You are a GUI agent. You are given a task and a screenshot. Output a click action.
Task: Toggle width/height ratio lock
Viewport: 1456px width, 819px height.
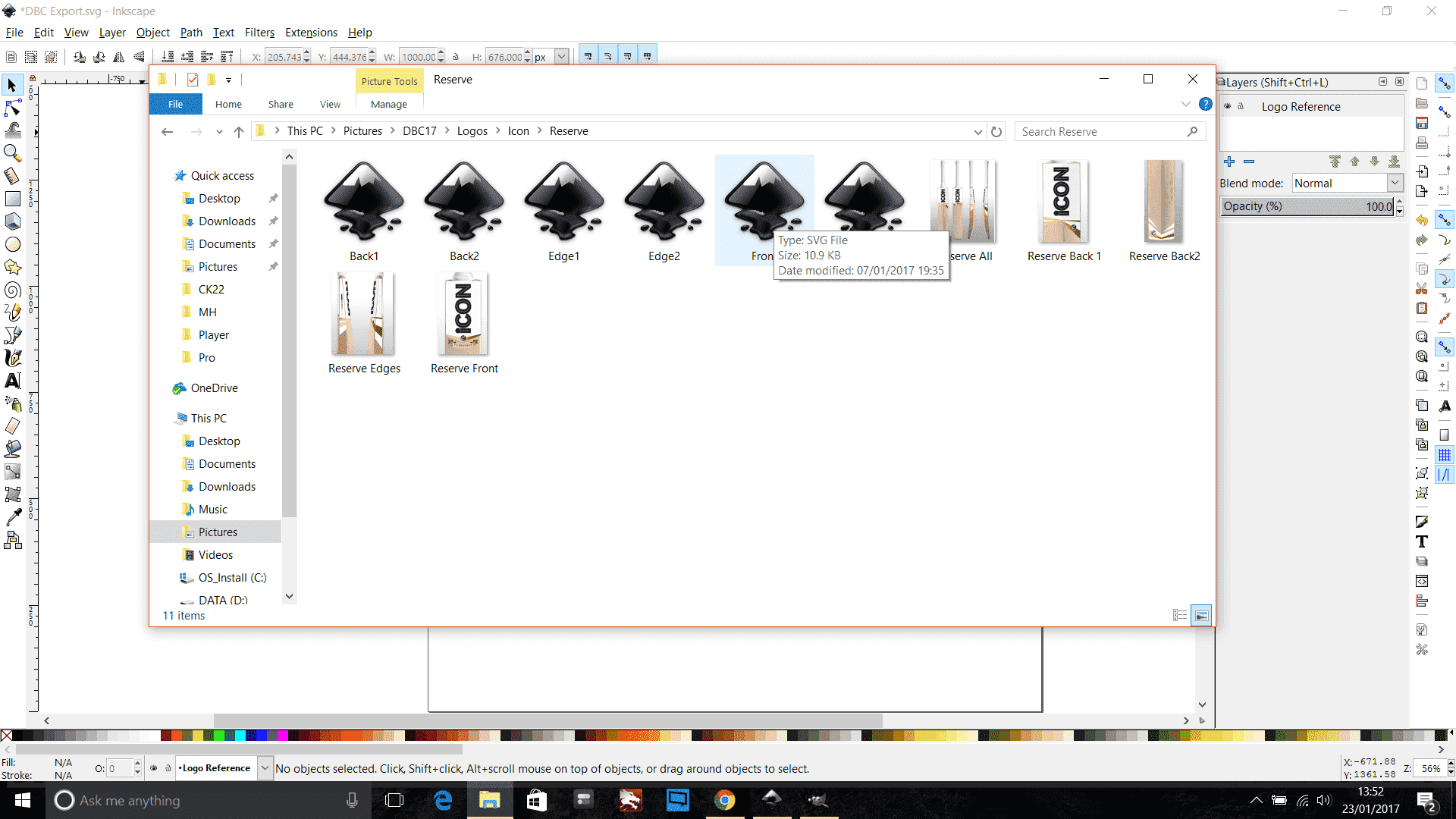[456, 57]
